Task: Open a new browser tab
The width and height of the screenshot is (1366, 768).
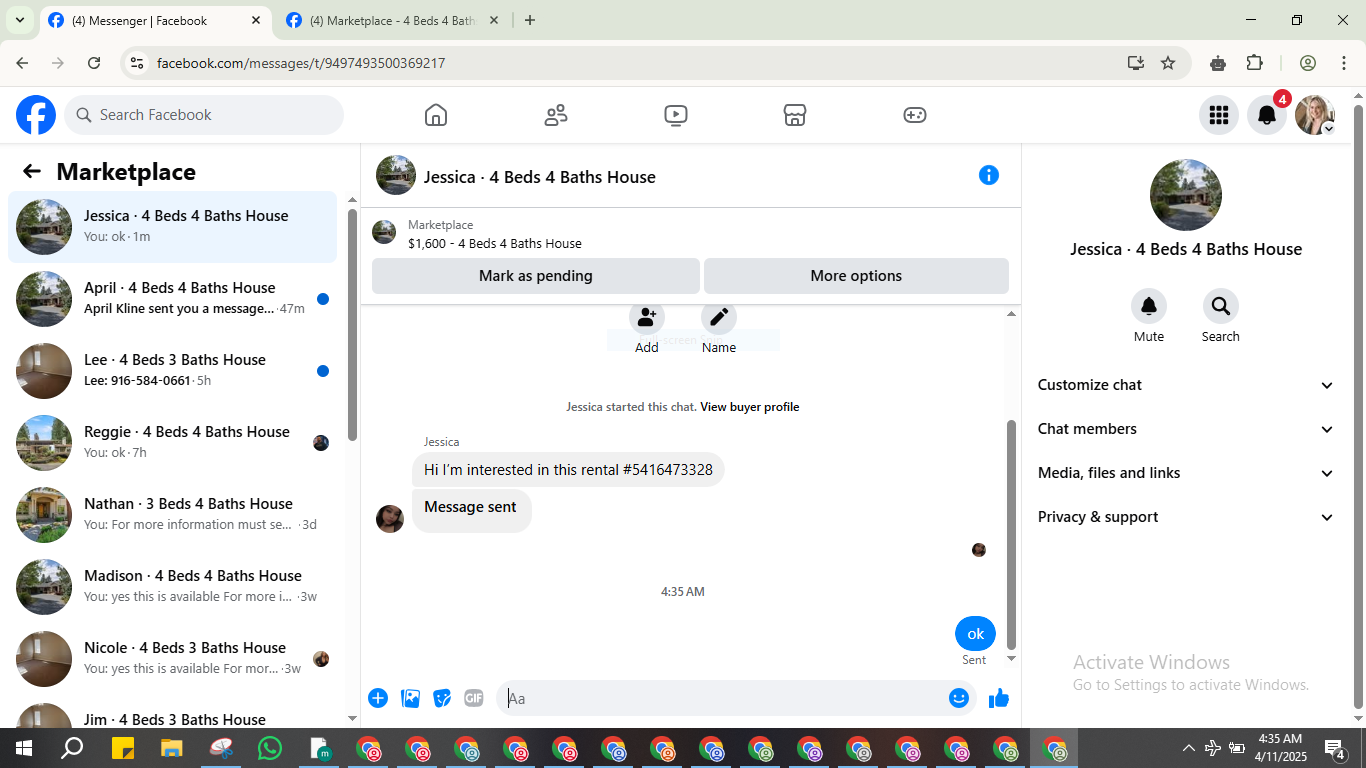Action: click(x=530, y=20)
